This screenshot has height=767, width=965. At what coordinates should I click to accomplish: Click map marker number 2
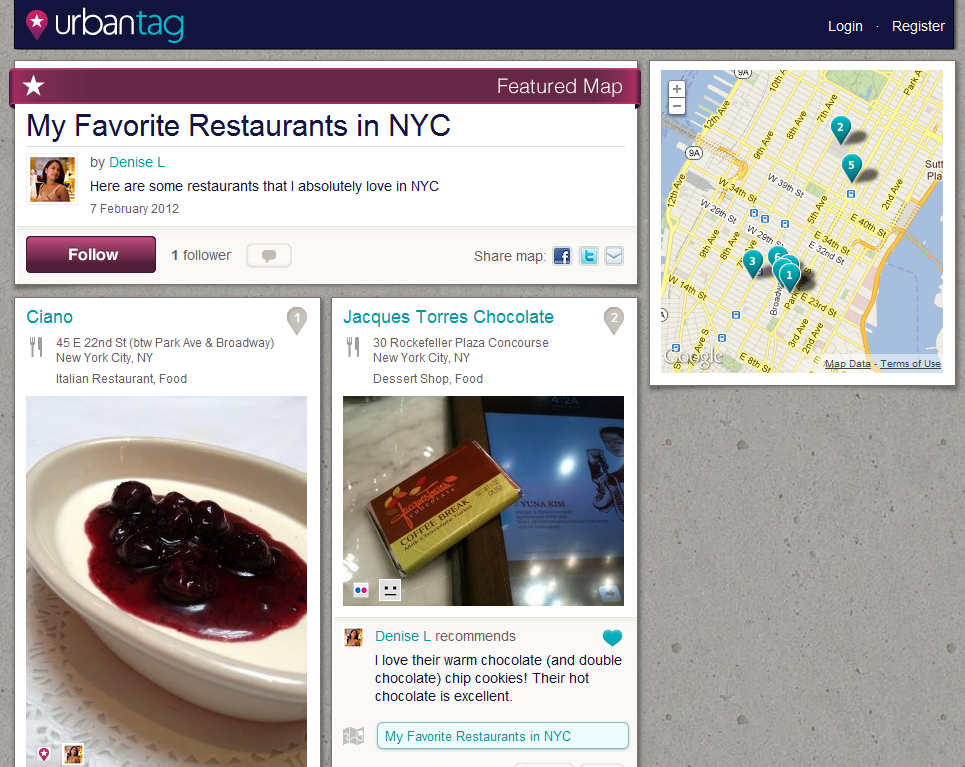pos(840,130)
